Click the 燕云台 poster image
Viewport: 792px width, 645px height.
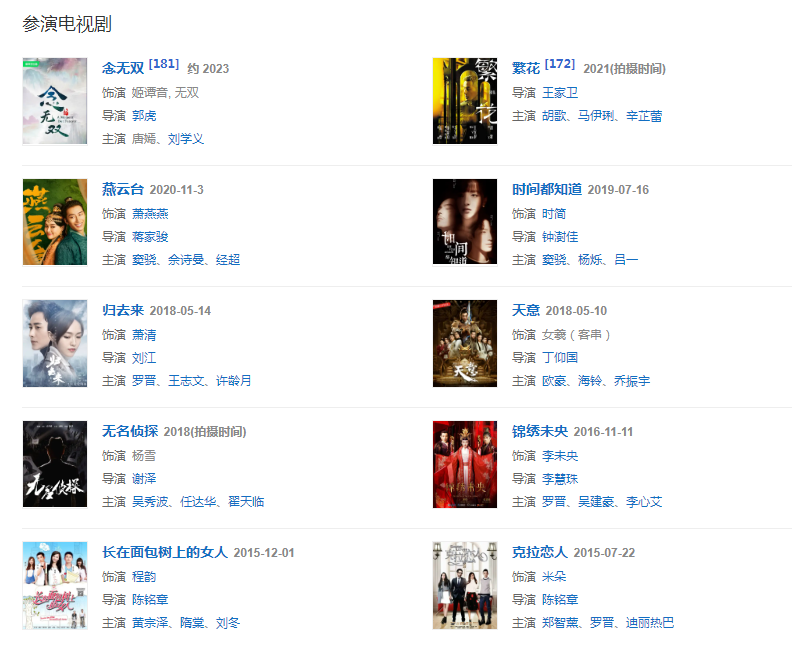coord(55,222)
